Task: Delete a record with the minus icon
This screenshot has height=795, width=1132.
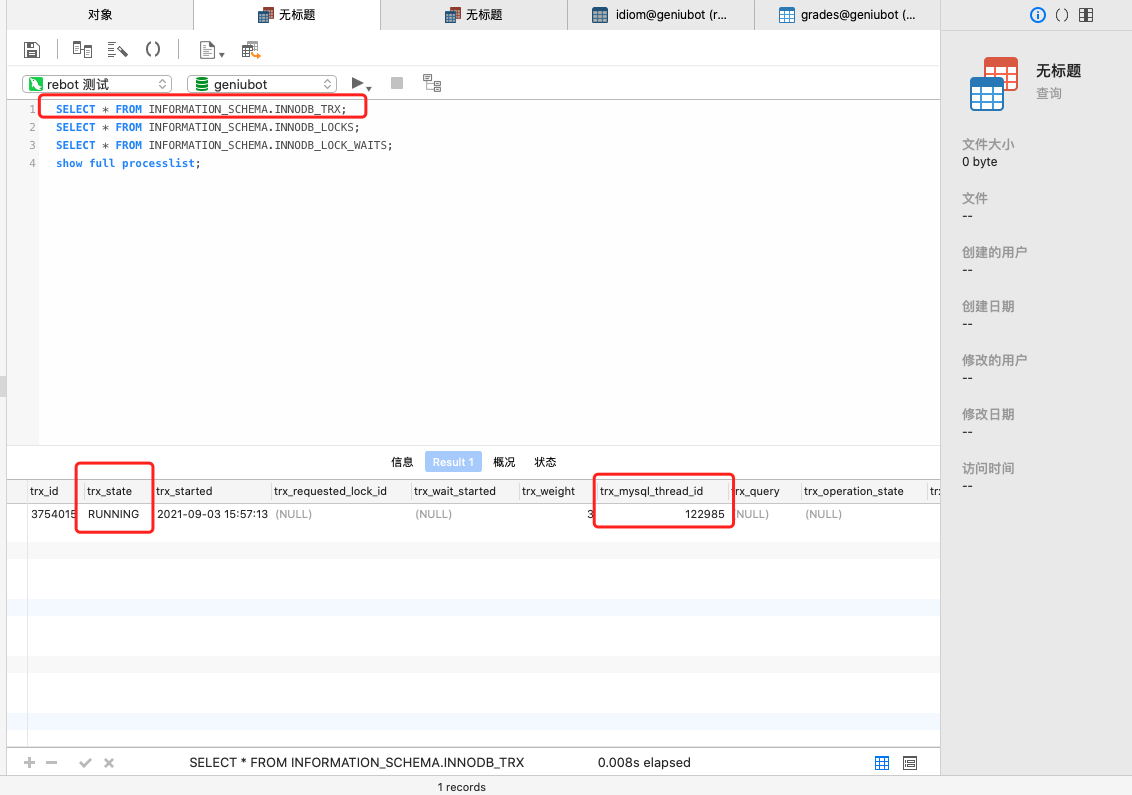Action: pos(51,763)
